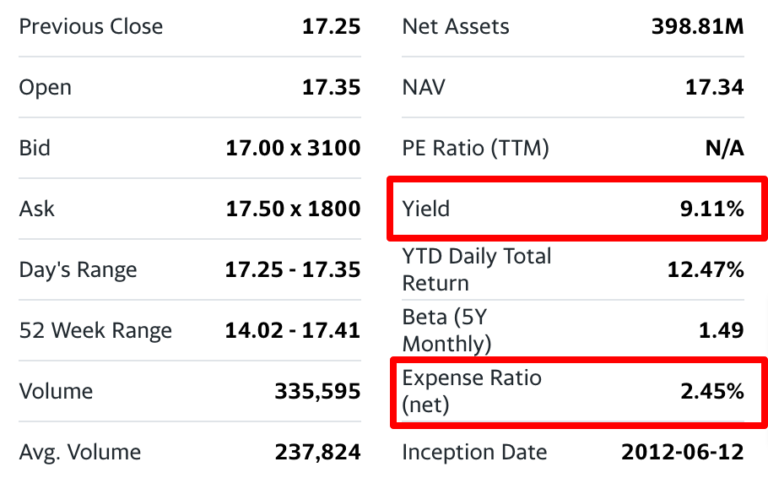This screenshot has width=768, height=478.
Task: Click the Bid value 17.00 x 3100
Action: [x=292, y=148]
